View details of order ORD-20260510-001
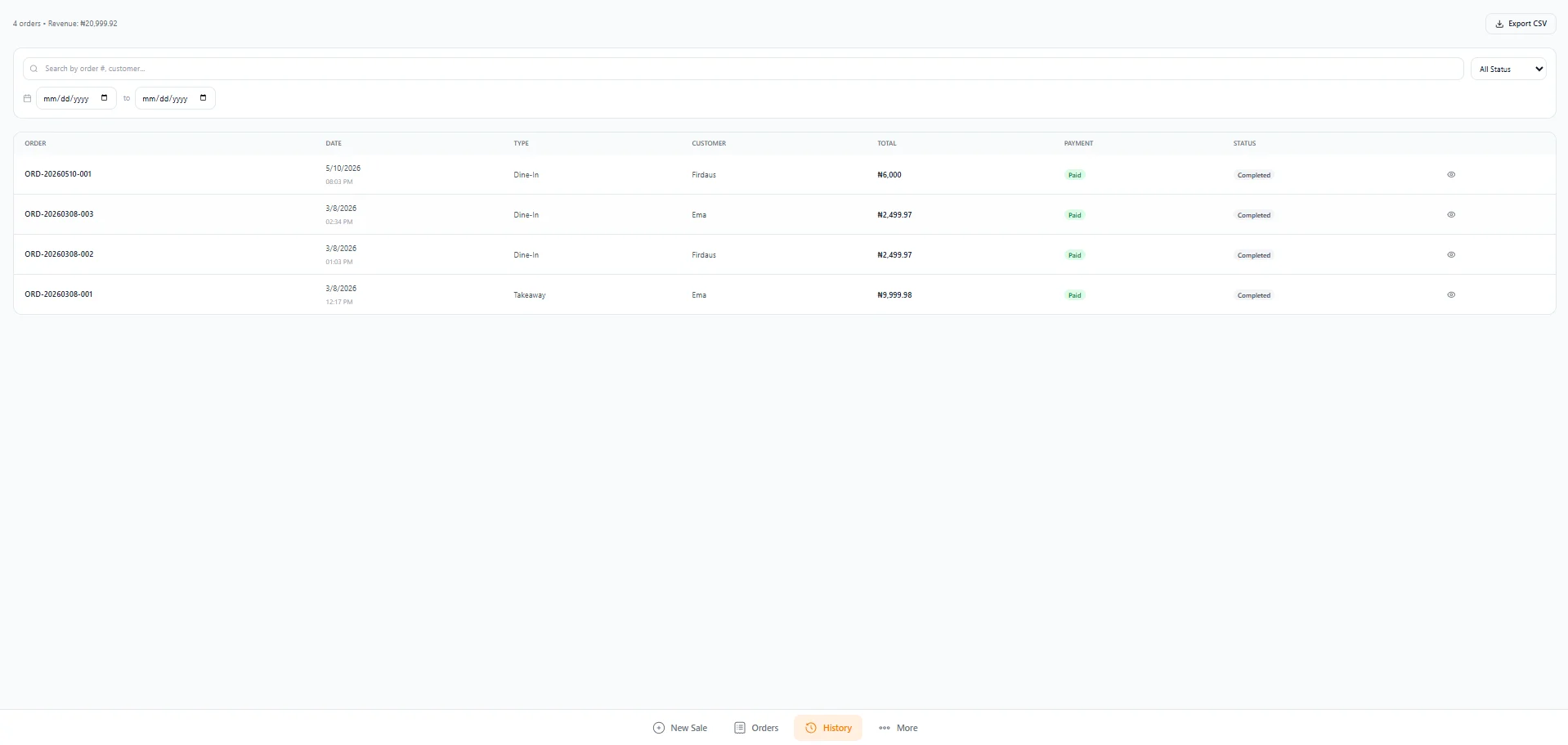The image size is (1568, 745). [x=1451, y=174]
